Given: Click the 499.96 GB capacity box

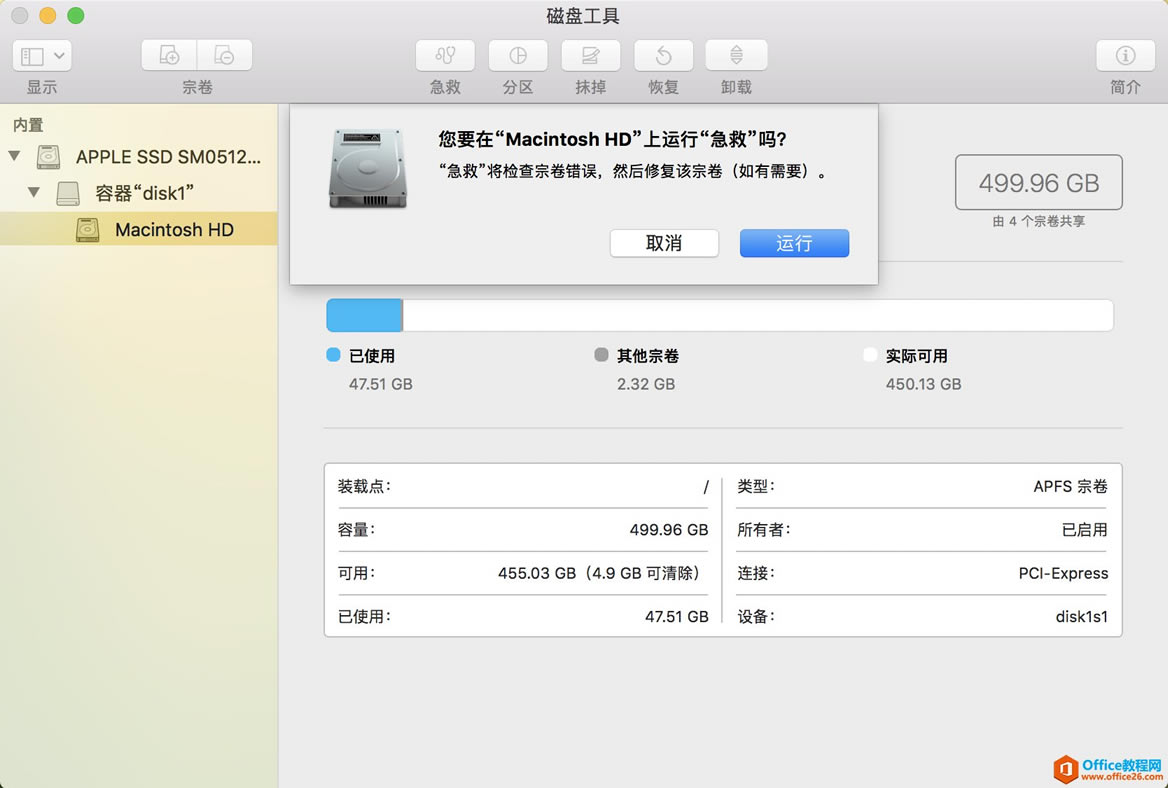Looking at the screenshot, I should pyautogui.click(x=1038, y=182).
